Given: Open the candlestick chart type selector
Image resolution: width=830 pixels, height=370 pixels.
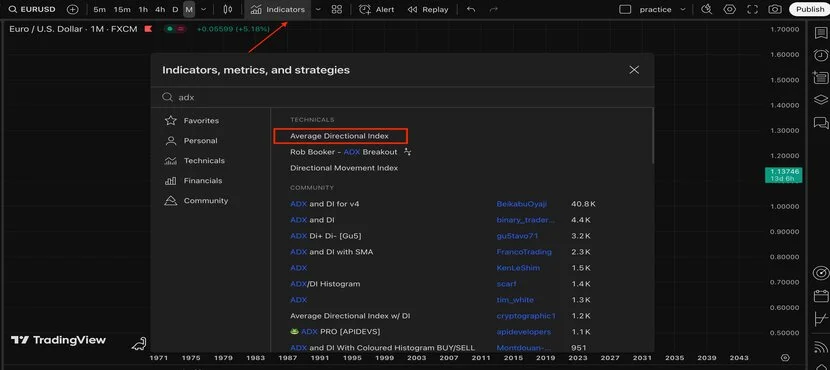Looking at the screenshot, I should point(228,10).
